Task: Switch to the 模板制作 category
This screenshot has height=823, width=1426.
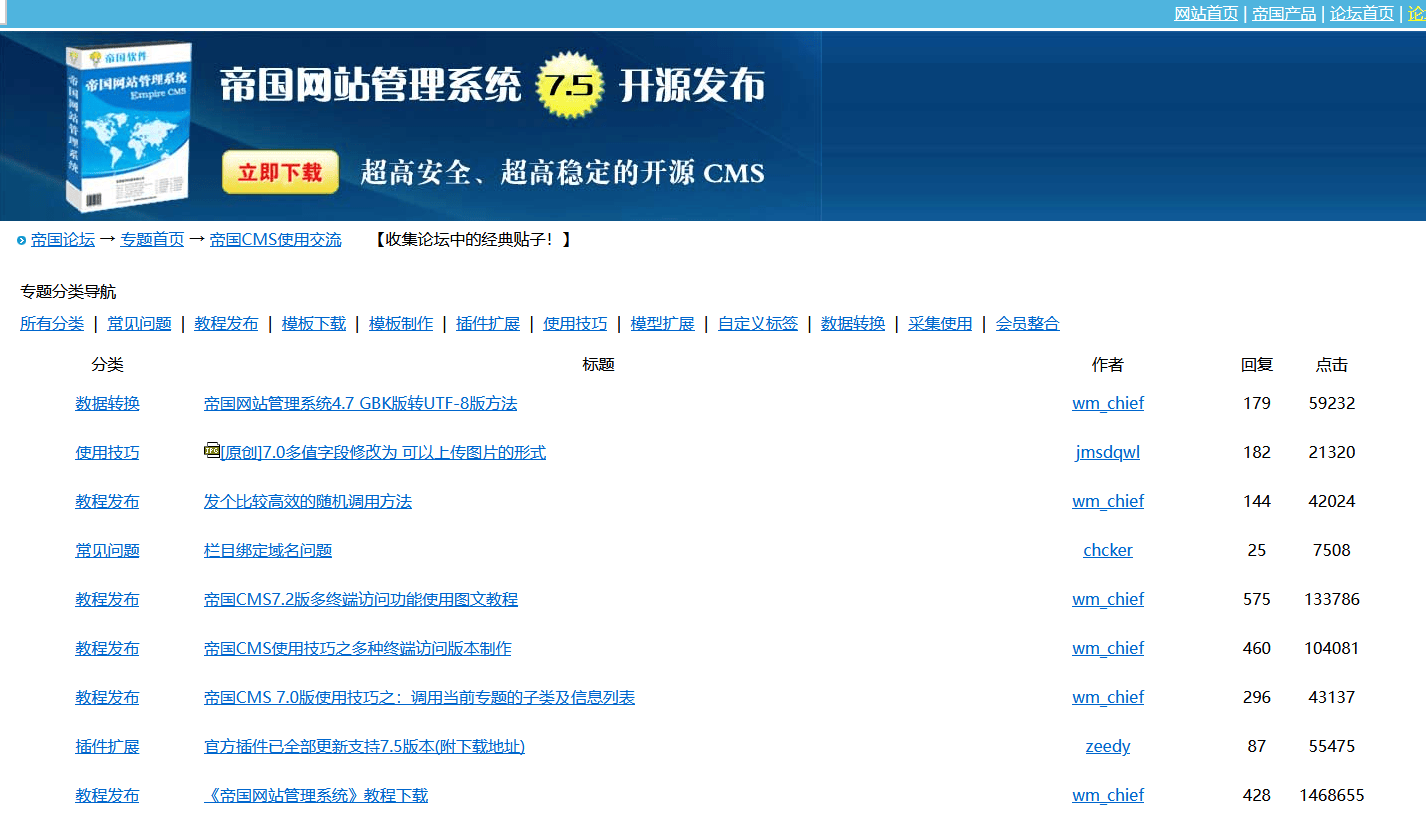Action: 401,324
